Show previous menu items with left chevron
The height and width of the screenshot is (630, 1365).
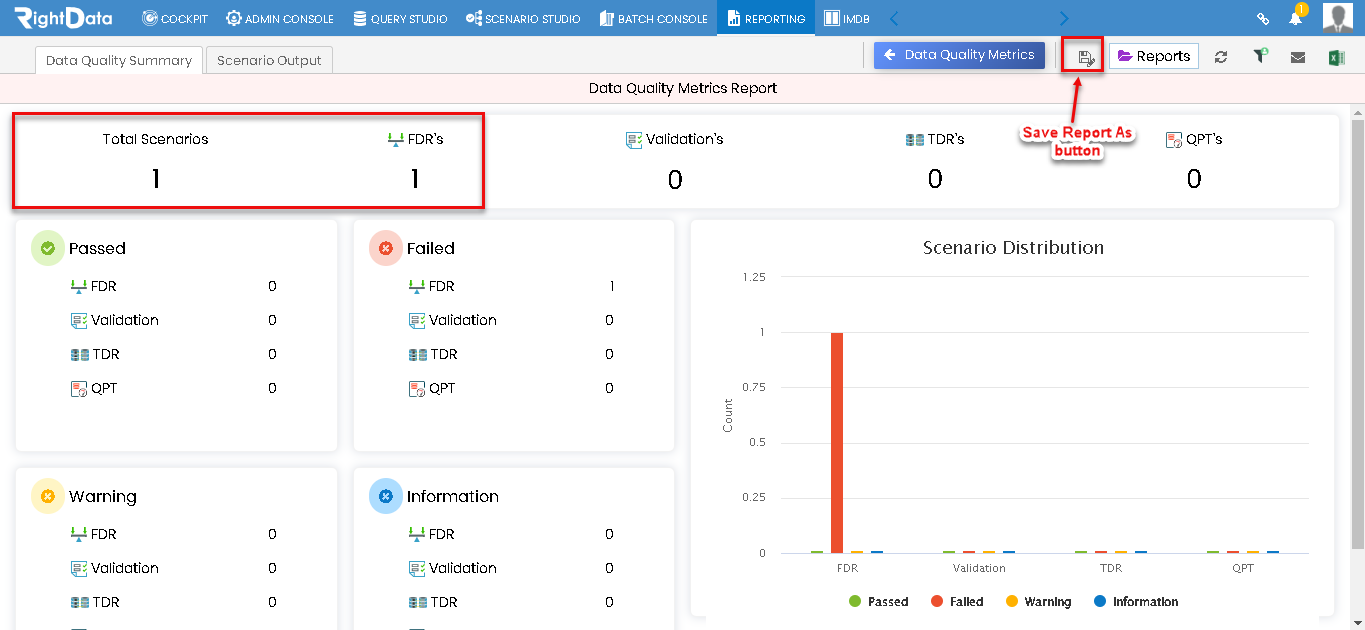click(x=894, y=18)
